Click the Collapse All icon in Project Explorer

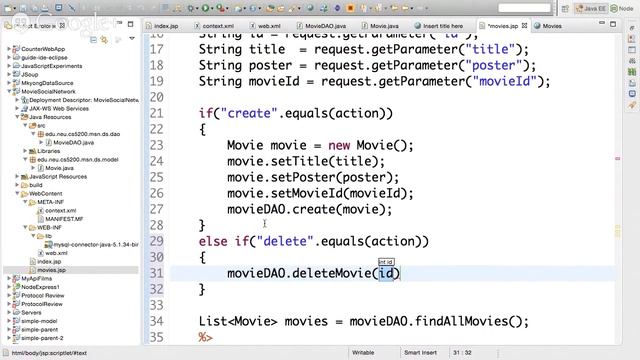(x=93, y=39)
